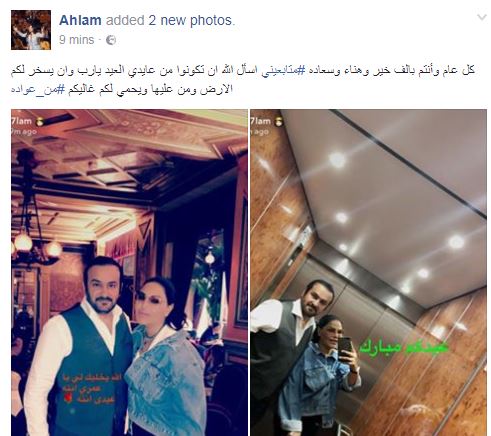Click the "ago" label on right photo

point(260,132)
